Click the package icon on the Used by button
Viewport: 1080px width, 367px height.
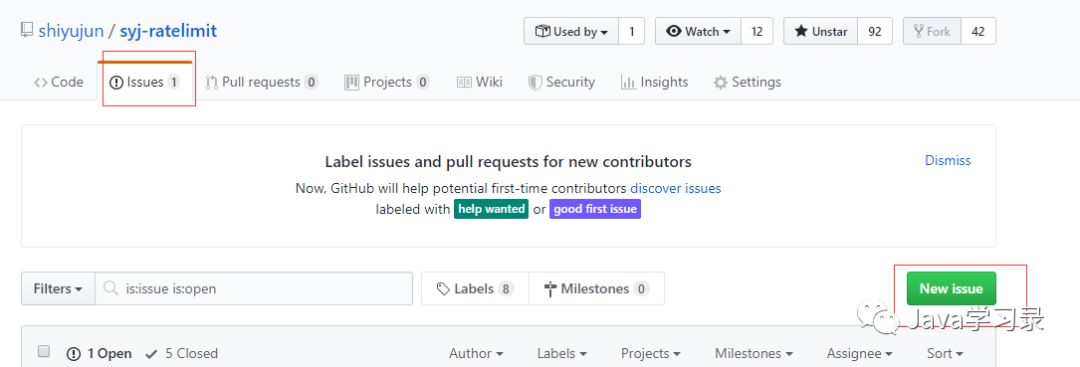543,31
